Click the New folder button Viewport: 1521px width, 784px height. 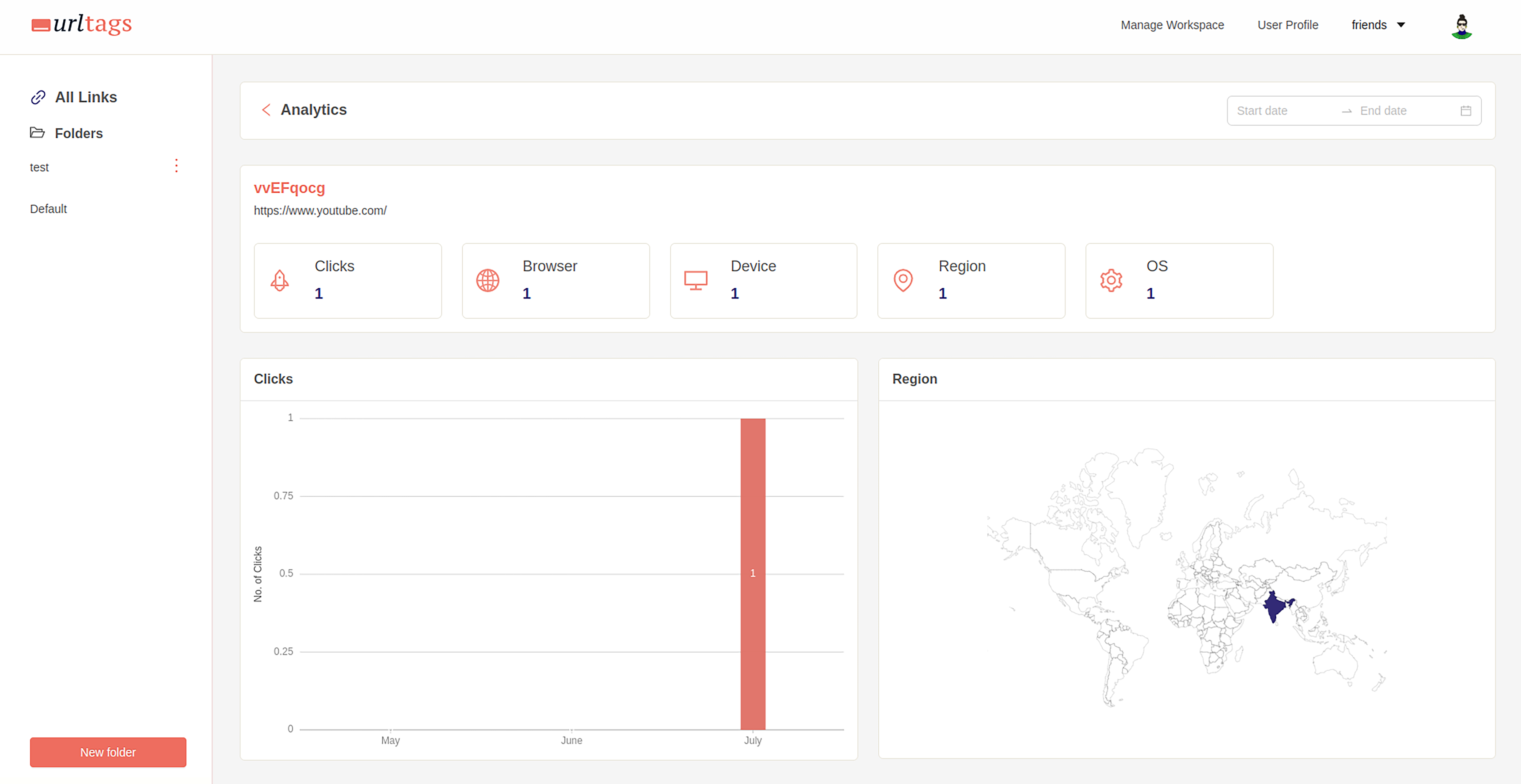pyautogui.click(x=108, y=752)
